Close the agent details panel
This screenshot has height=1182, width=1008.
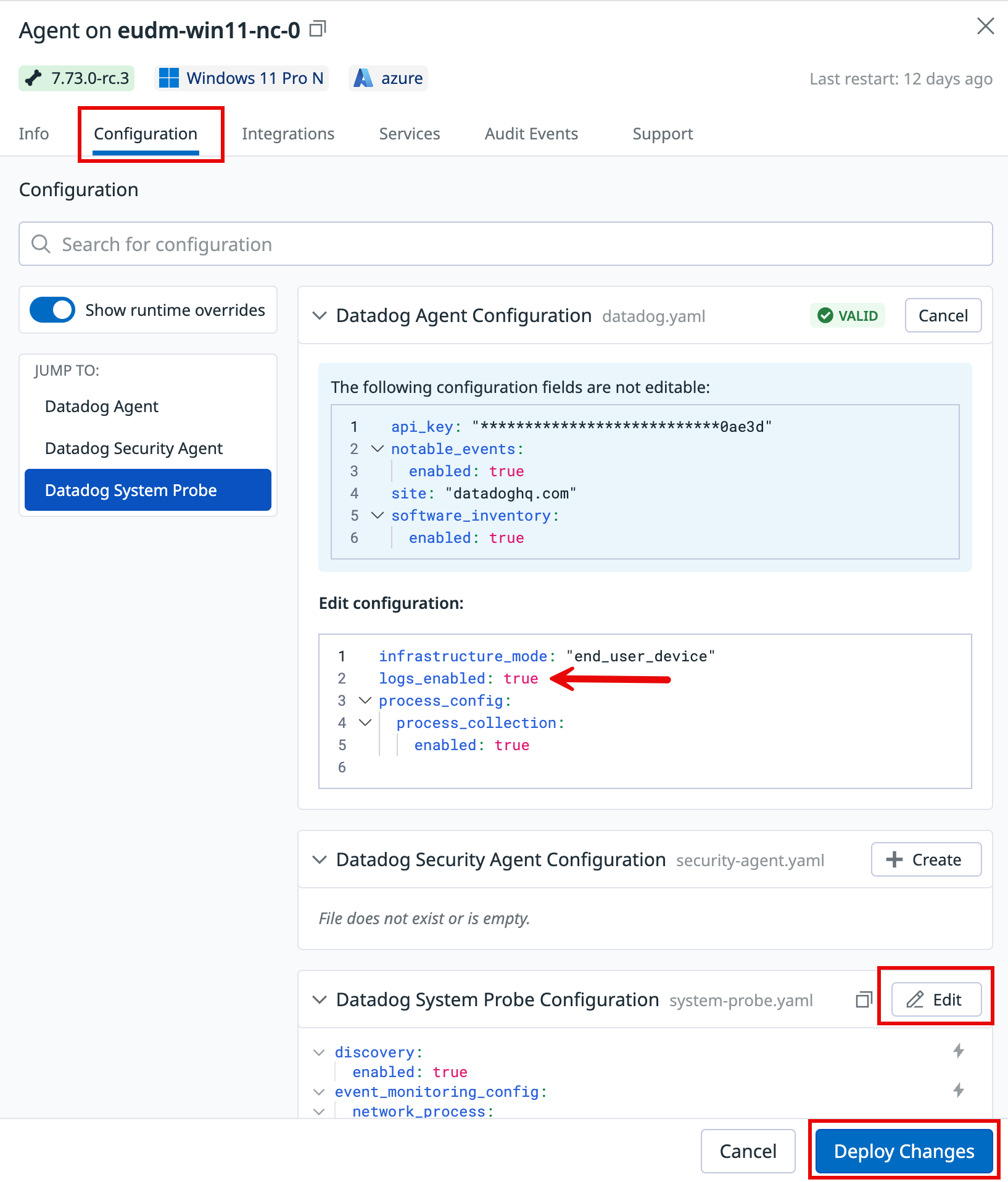click(985, 27)
